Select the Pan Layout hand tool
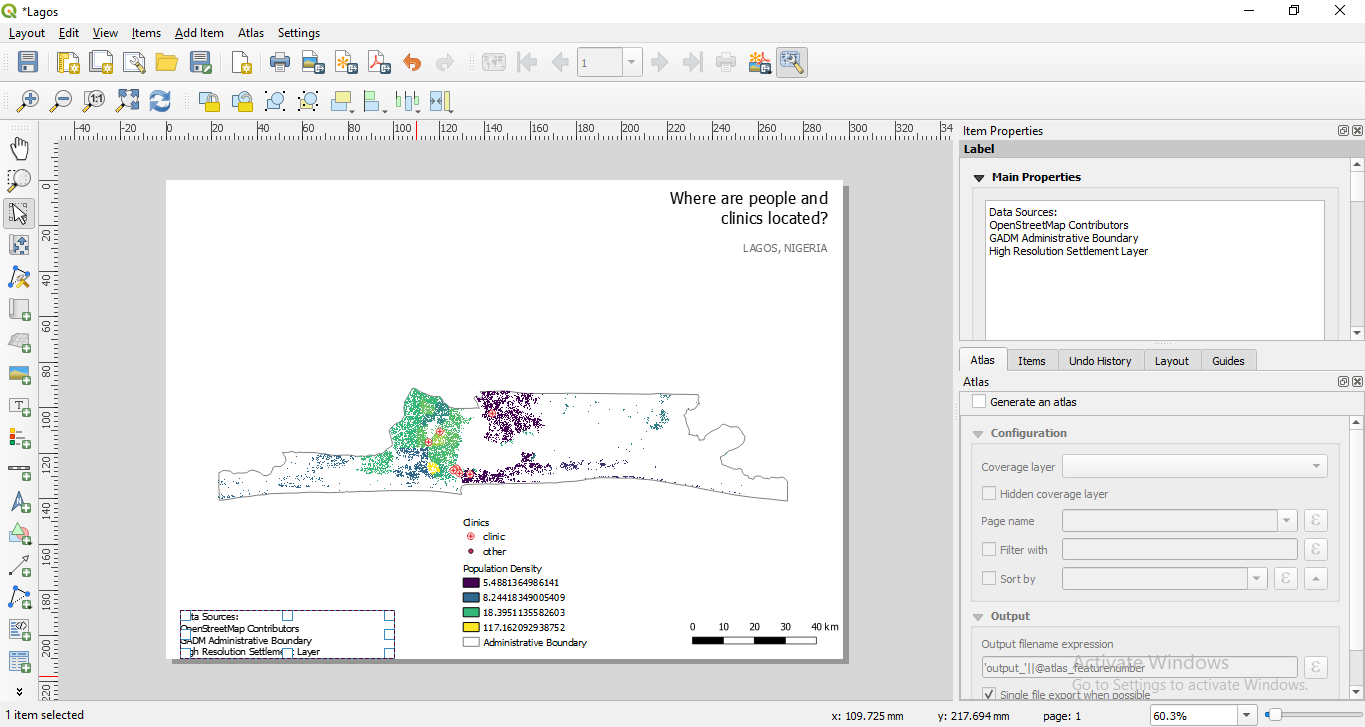The height and width of the screenshot is (727, 1365). [x=19, y=149]
